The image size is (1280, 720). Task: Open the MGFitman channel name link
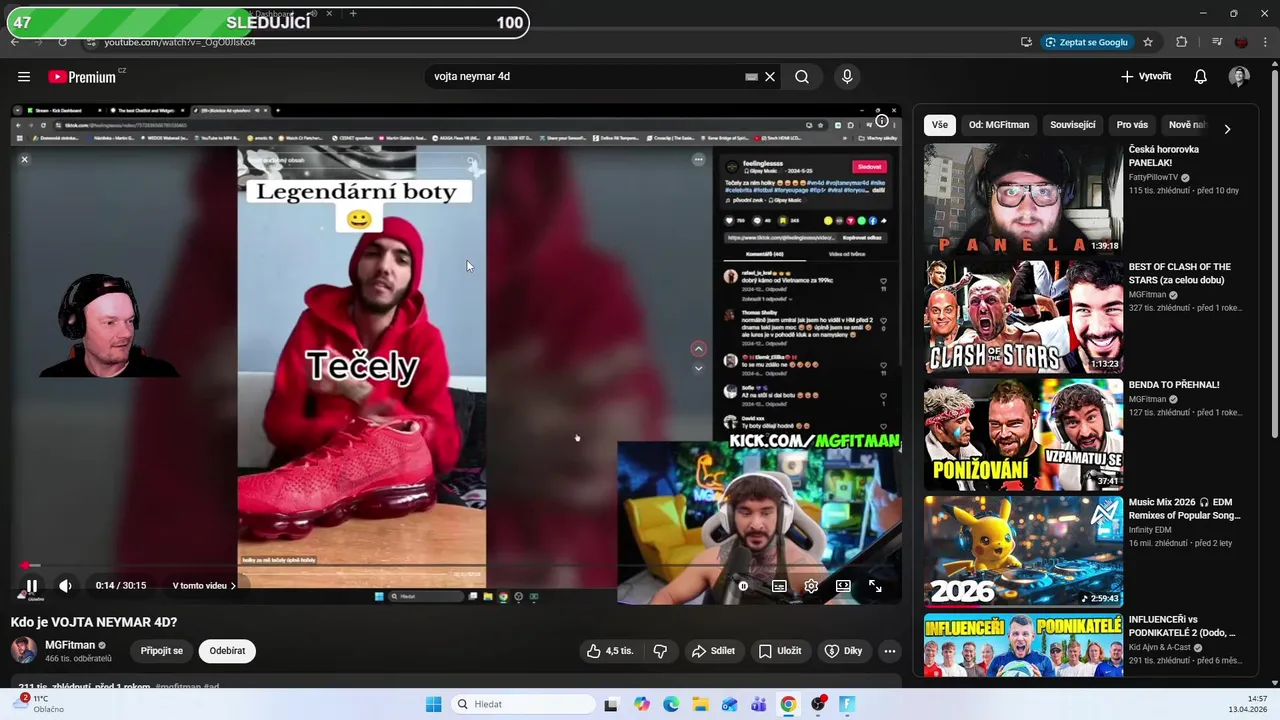(70, 645)
